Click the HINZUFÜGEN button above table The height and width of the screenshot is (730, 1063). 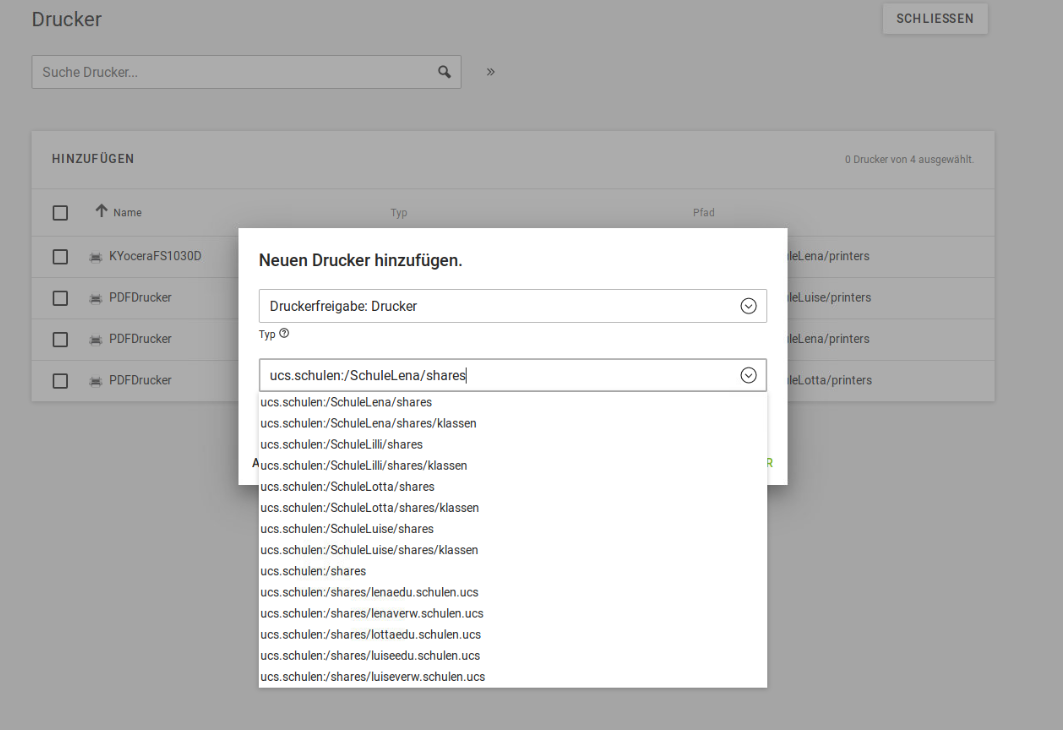pyautogui.click(x=93, y=159)
